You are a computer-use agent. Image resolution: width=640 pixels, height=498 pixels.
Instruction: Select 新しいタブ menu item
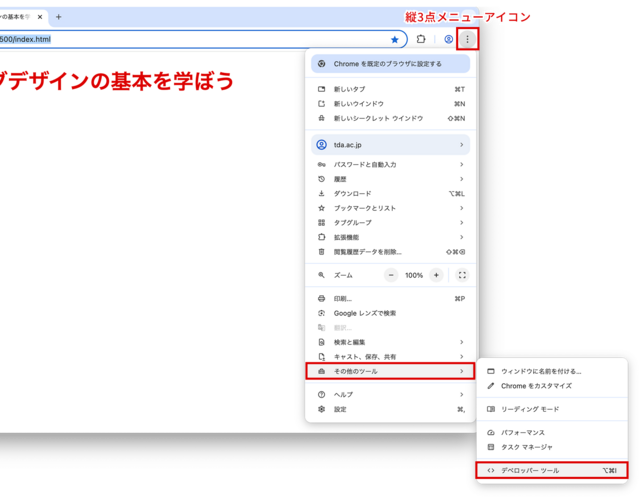click(391, 89)
